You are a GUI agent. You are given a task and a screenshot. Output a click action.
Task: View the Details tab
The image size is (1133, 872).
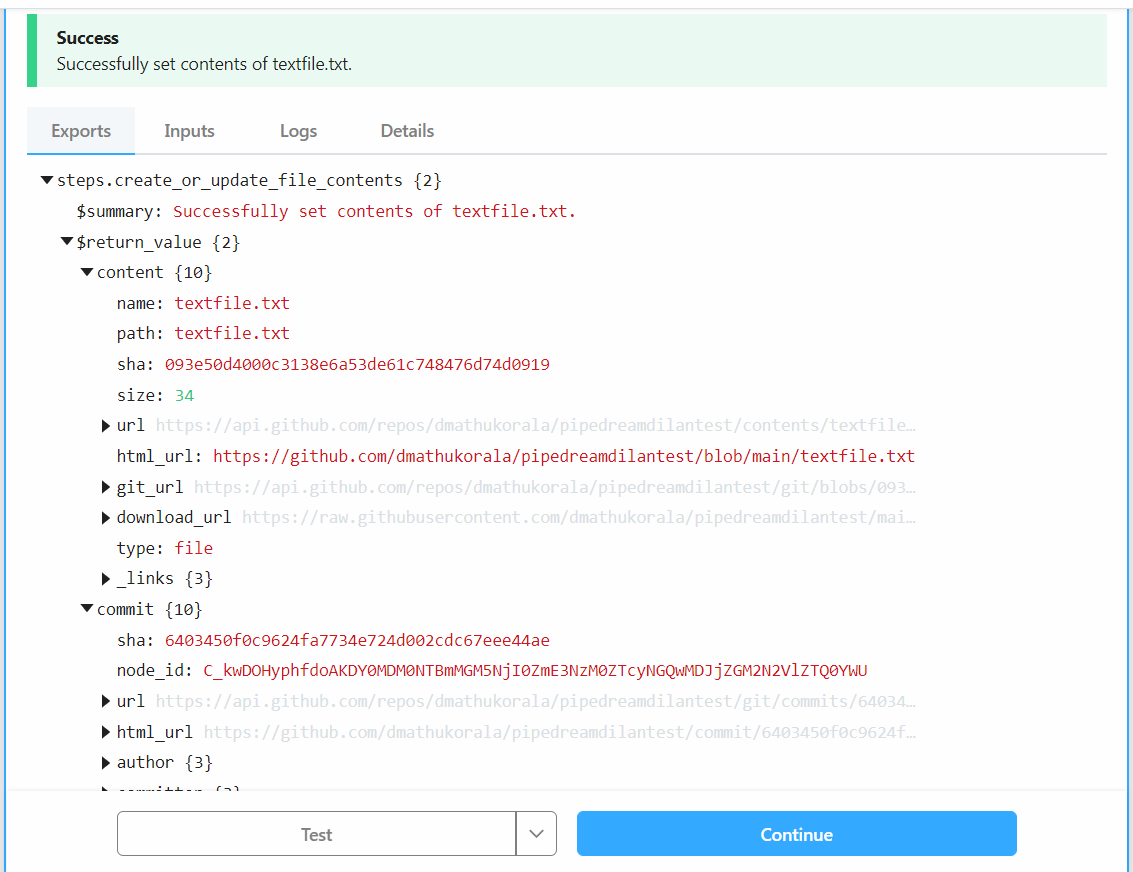point(407,131)
